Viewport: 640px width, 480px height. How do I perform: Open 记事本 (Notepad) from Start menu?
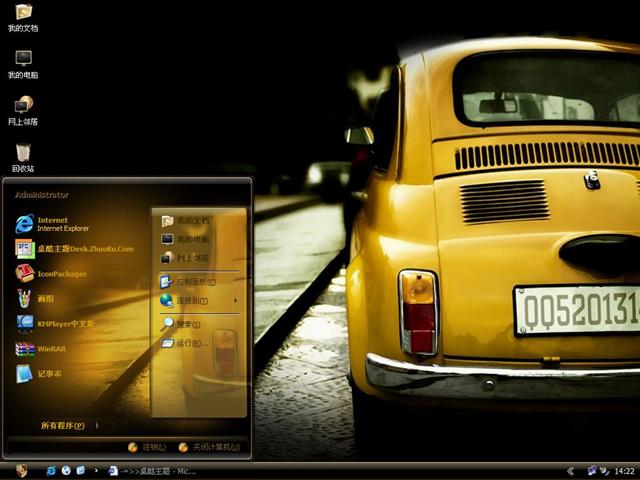click(x=45, y=373)
